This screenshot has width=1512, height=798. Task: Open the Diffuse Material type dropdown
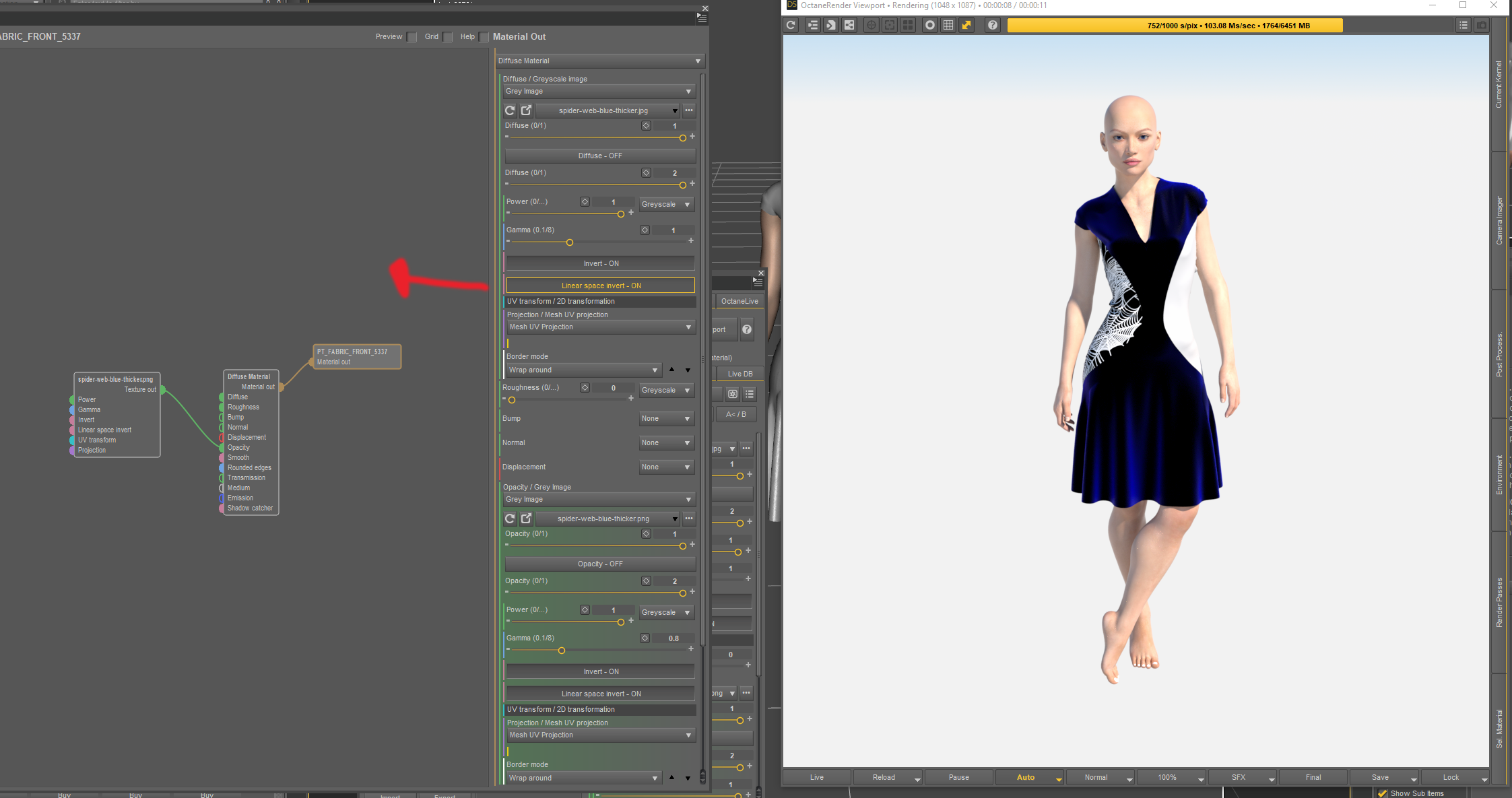pos(599,61)
